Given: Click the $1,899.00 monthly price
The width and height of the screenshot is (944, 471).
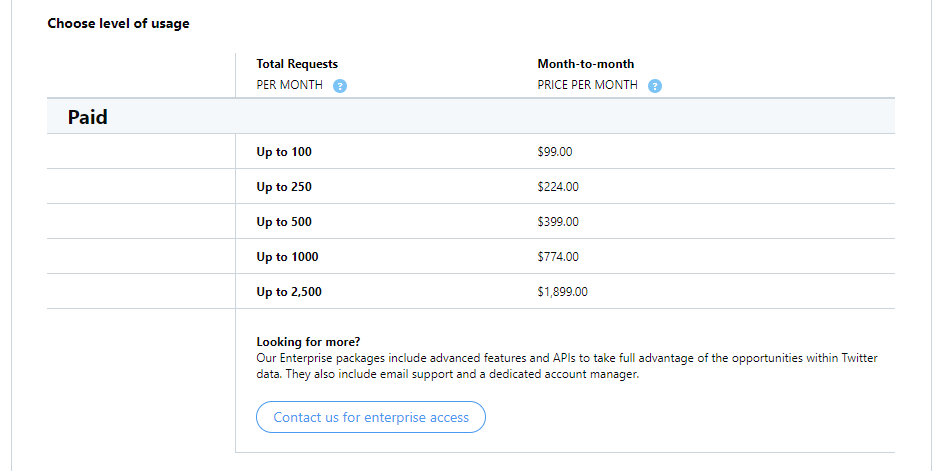Looking at the screenshot, I should click(x=562, y=292).
